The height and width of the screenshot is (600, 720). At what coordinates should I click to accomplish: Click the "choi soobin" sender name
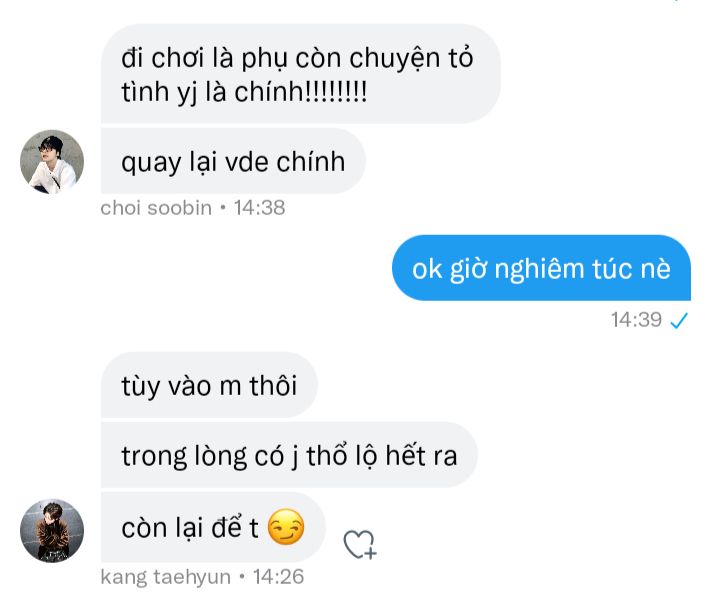coord(156,208)
